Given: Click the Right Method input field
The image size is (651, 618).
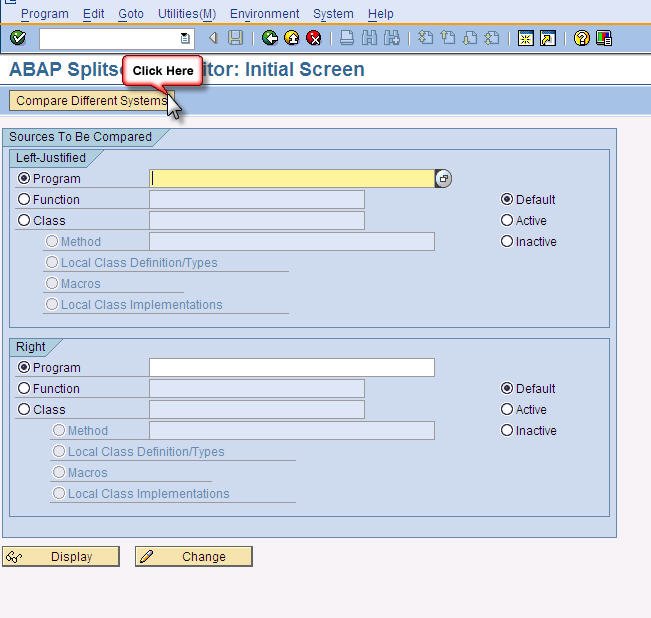Looking at the screenshot, I should [x=292, y=430].
